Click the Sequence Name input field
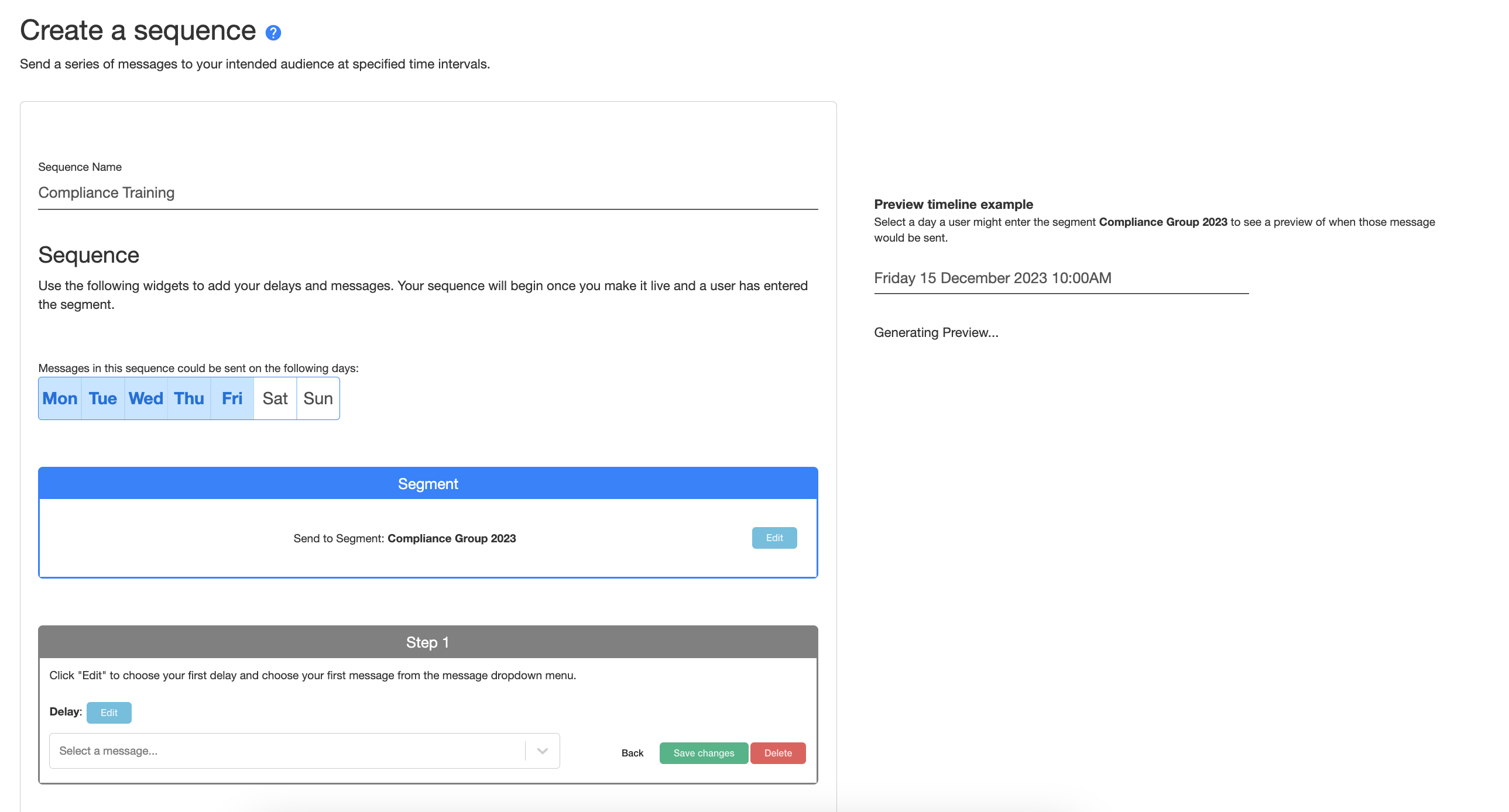Screen dimensions: 1509x812 tap(428, 192)
